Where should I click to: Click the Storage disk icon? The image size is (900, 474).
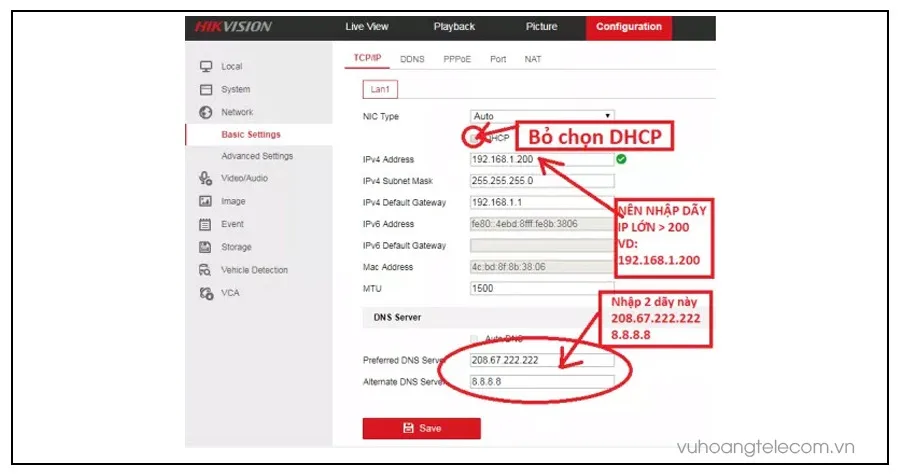point(205,247)
